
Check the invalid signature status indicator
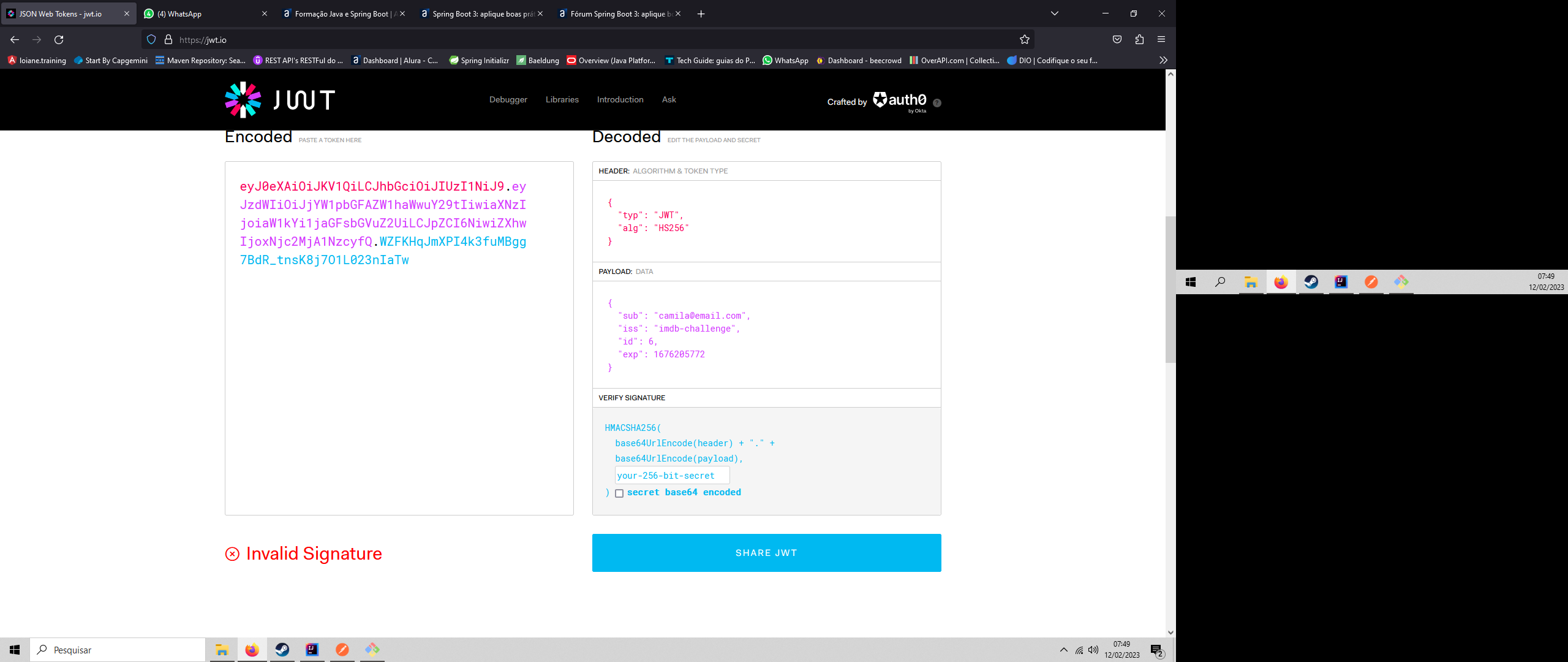302,553
